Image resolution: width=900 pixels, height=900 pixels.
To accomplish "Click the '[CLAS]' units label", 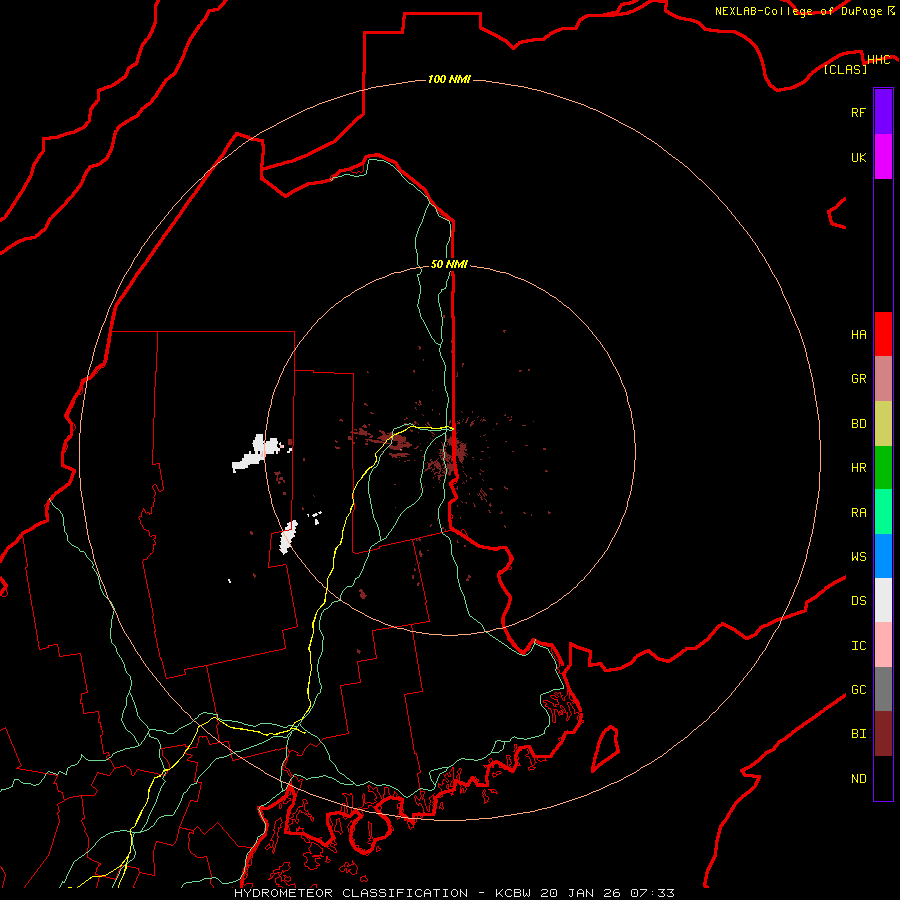I will tap(845, 70).
